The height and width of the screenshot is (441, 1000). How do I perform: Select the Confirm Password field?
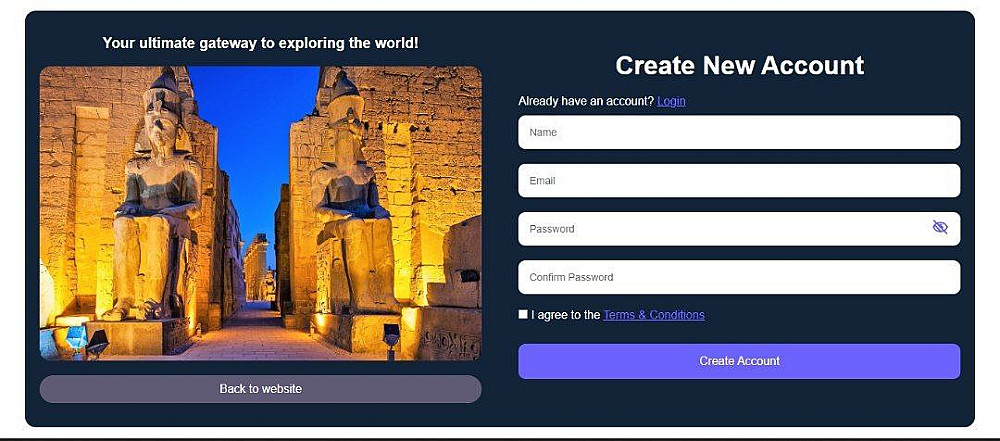click(x=739, y=277)
